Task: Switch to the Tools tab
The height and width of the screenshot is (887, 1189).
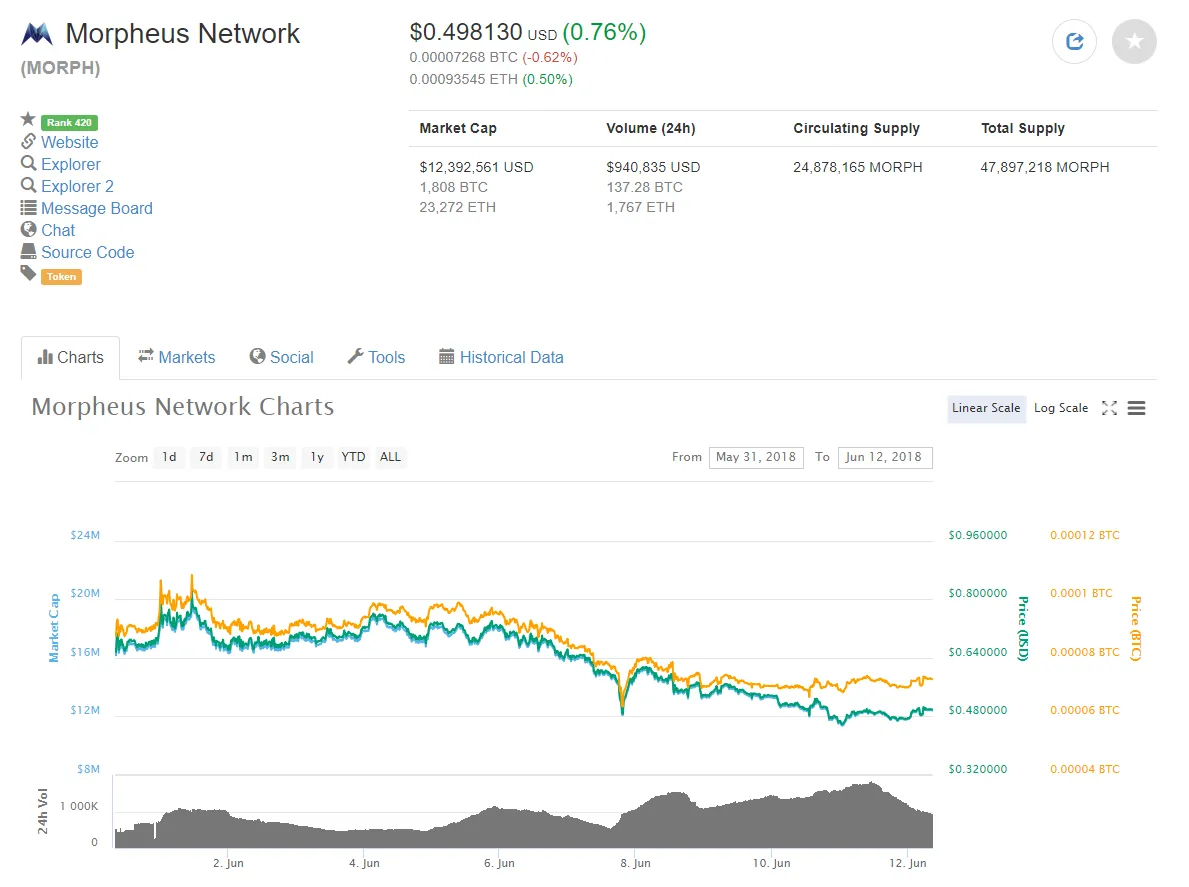Action: [x=376, y=357]
